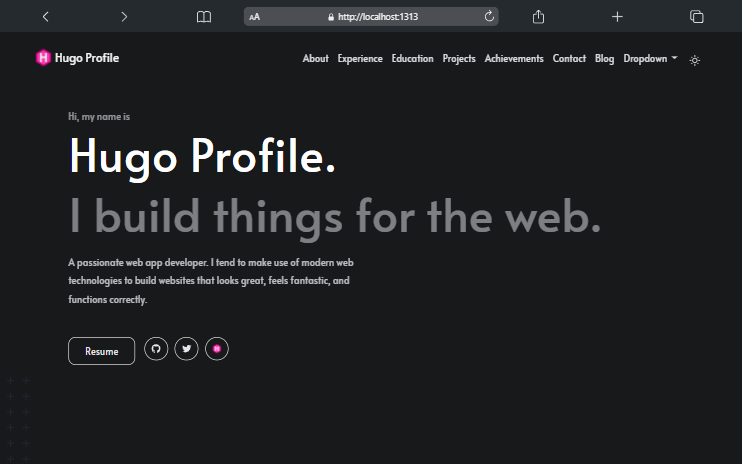Viewport: 742px width, 464px height.
Task: Navigate to the Projects nav item
Action: point(459,59)
